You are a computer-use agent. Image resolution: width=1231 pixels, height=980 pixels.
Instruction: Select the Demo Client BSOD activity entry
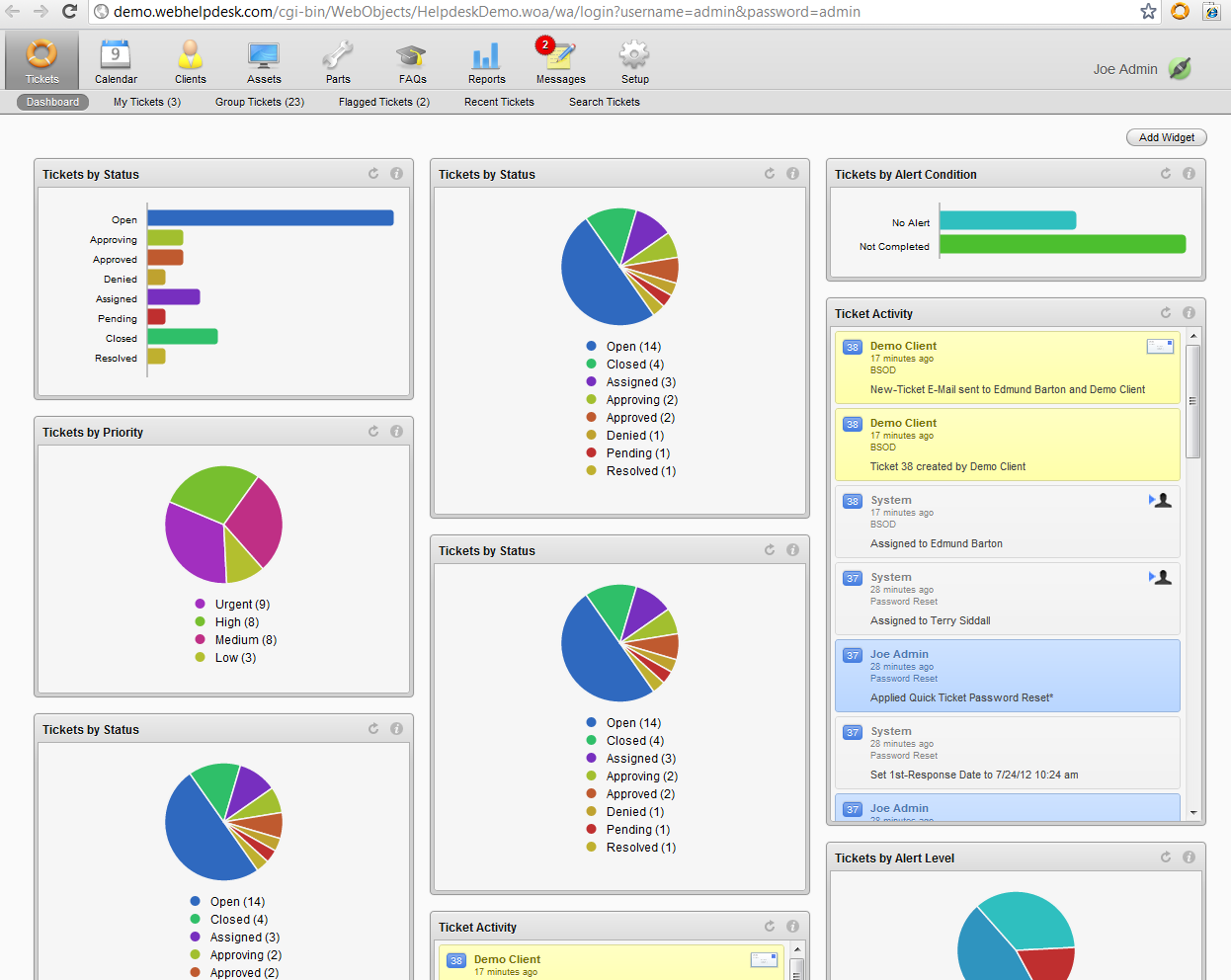(1008, 366)
